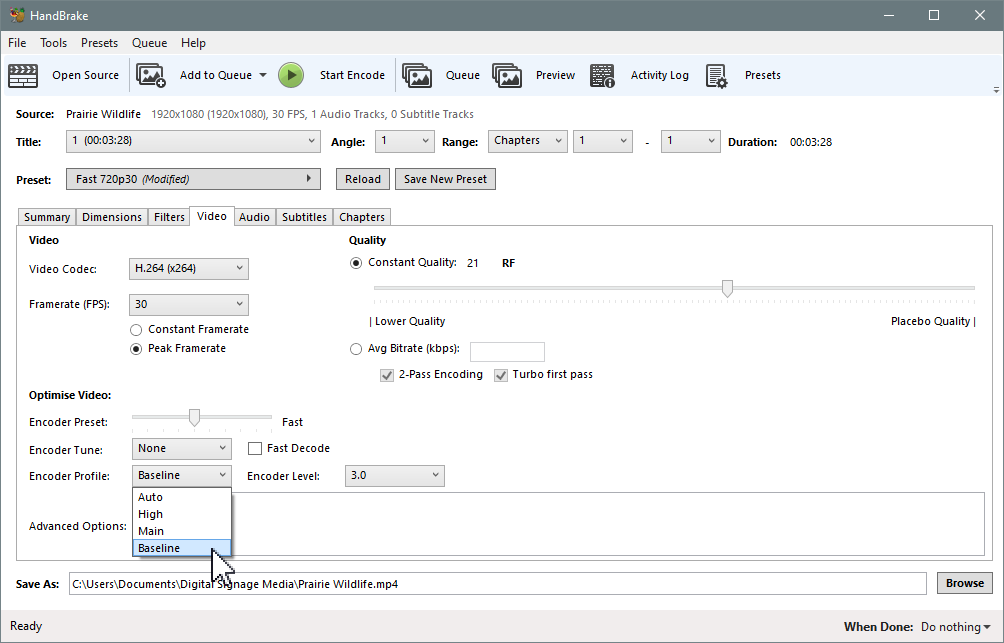Screen dimensions: 1004x643
Task: Click the Open Source label
Action: [86, 76]
